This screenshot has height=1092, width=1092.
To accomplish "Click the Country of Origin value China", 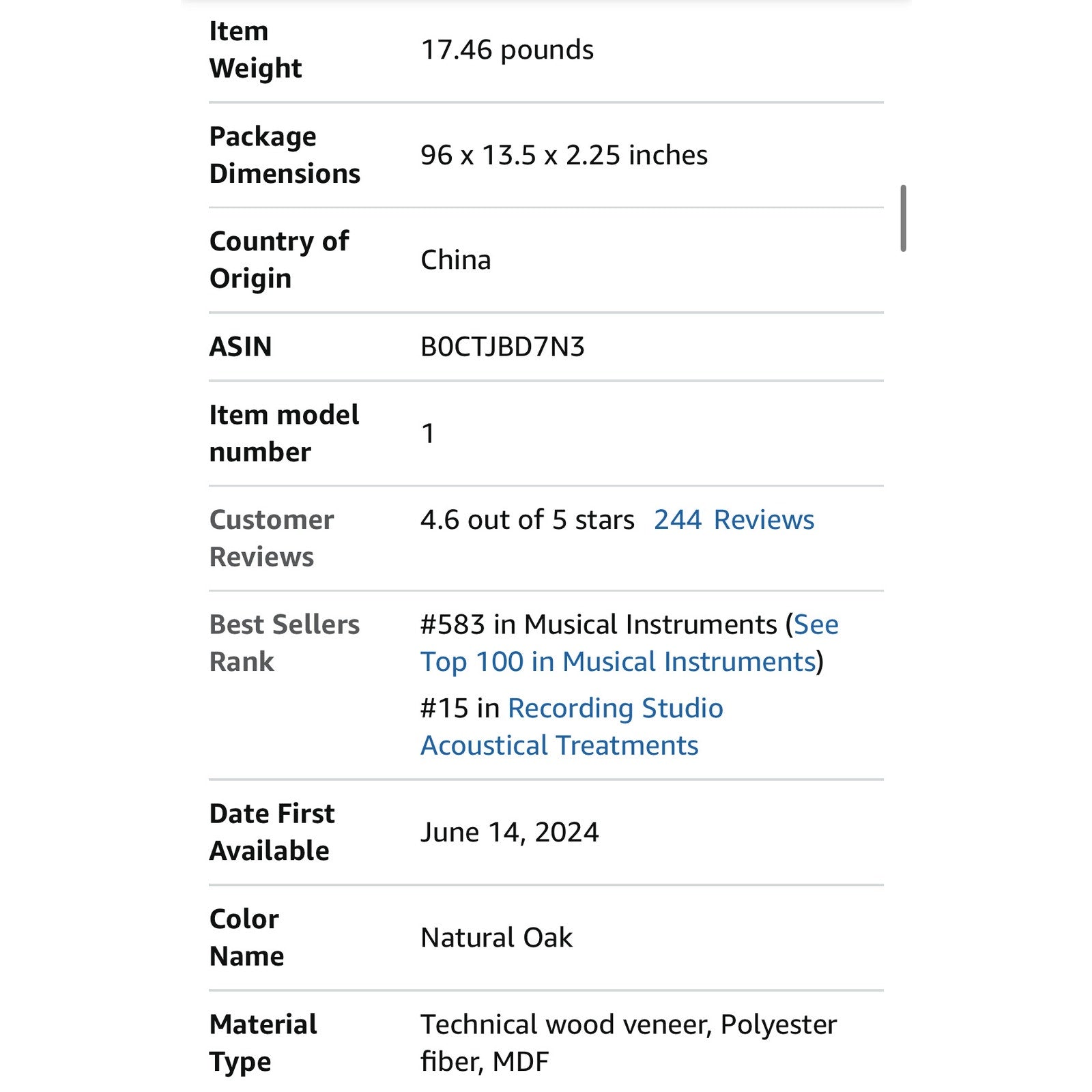I will tap(456, 260).
